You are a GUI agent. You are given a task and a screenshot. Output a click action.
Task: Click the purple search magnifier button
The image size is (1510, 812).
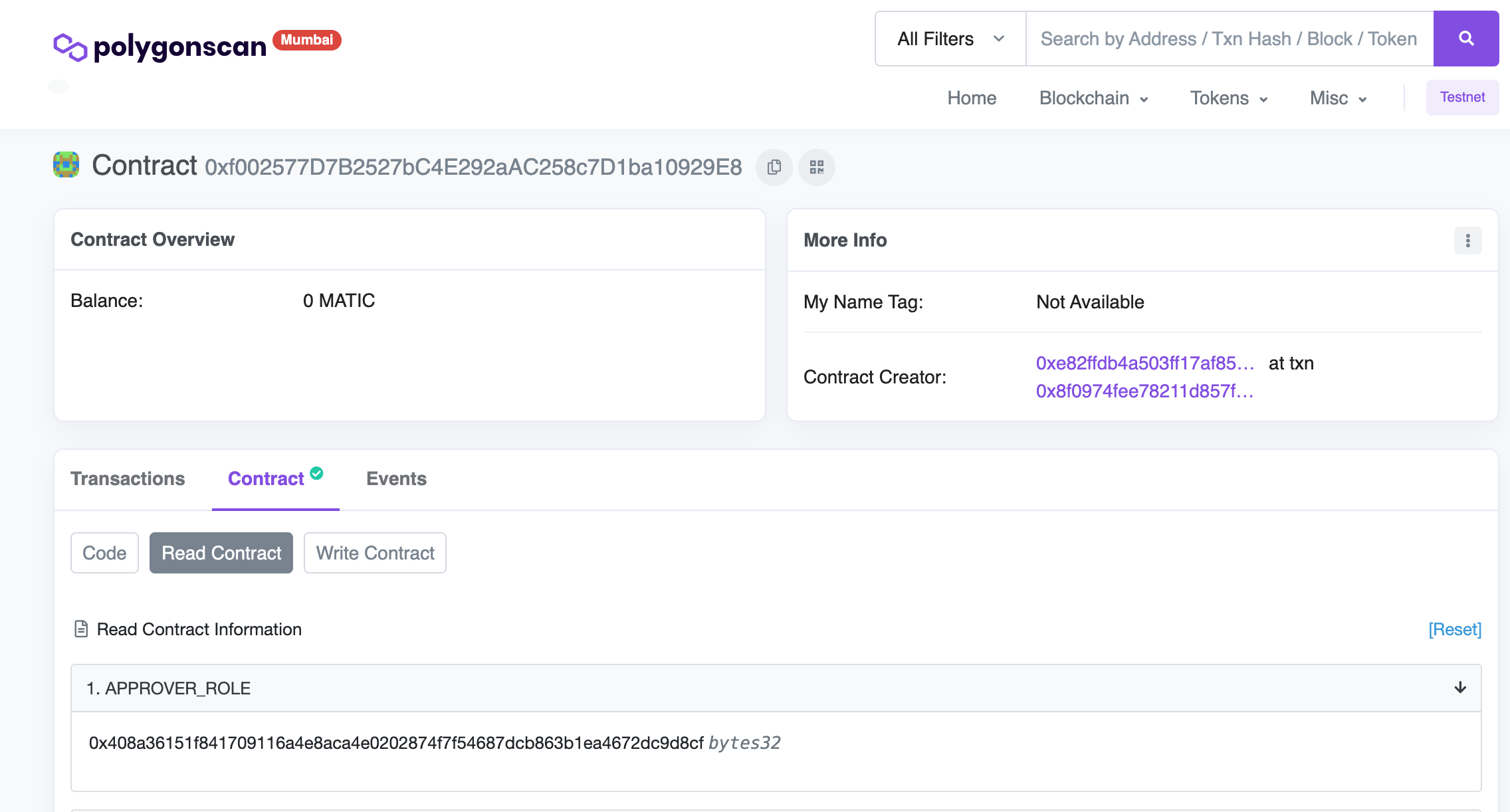pyautogui.click(x=1465, y=39)
